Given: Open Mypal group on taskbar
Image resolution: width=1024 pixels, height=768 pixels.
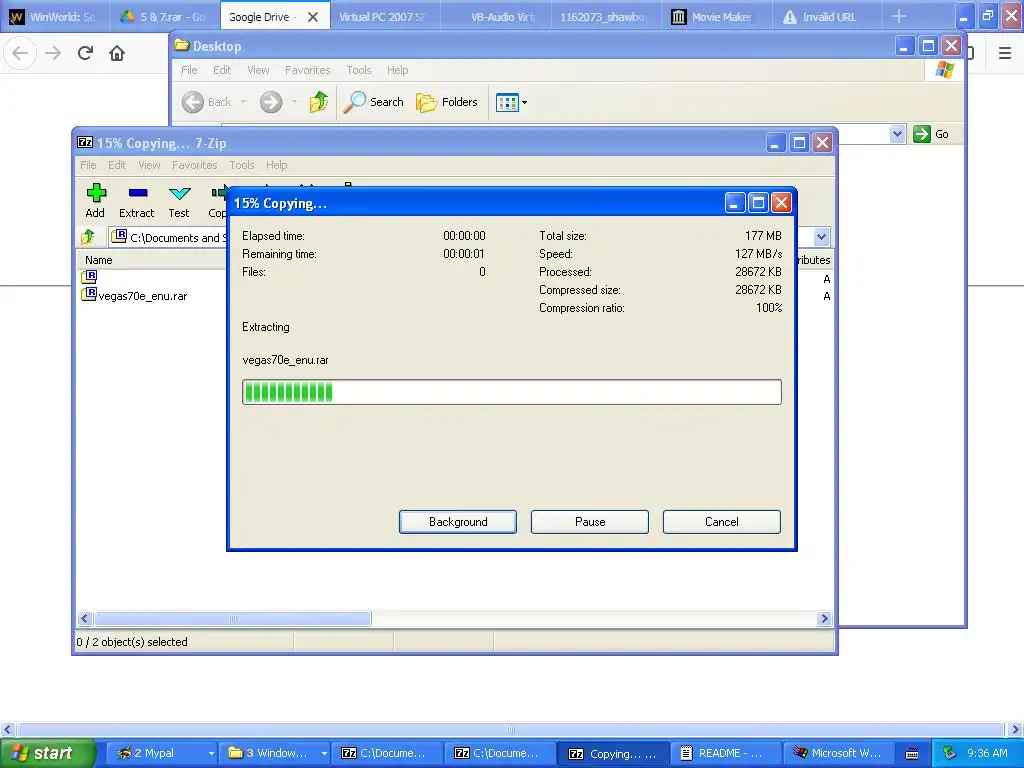Looking at the screenshot, I should (x=161, y=753).
